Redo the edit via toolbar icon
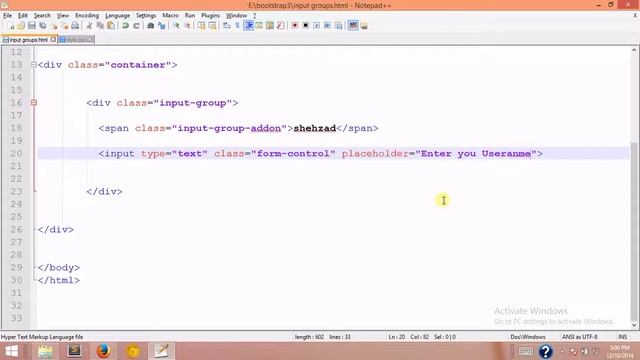The width and height of the screenshot is (640, 360). click(136, 26)
